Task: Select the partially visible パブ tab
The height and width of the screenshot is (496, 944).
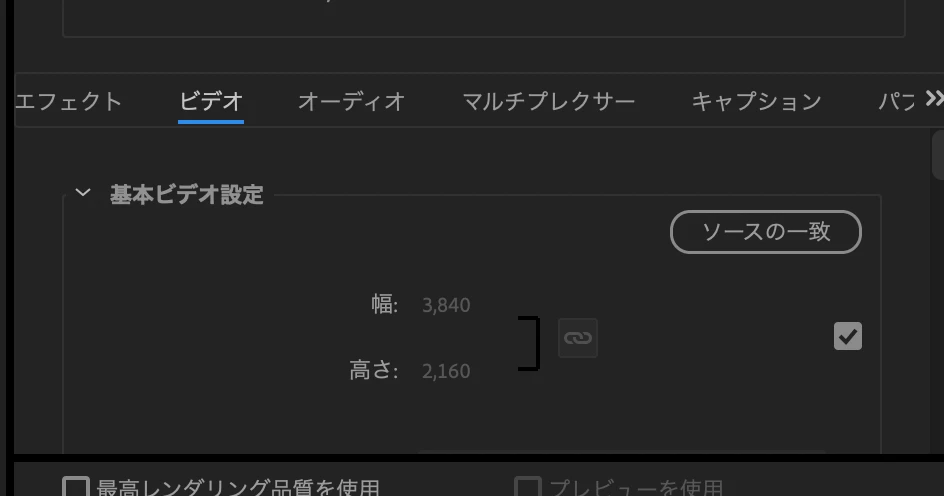Action: tap(896, 101)
